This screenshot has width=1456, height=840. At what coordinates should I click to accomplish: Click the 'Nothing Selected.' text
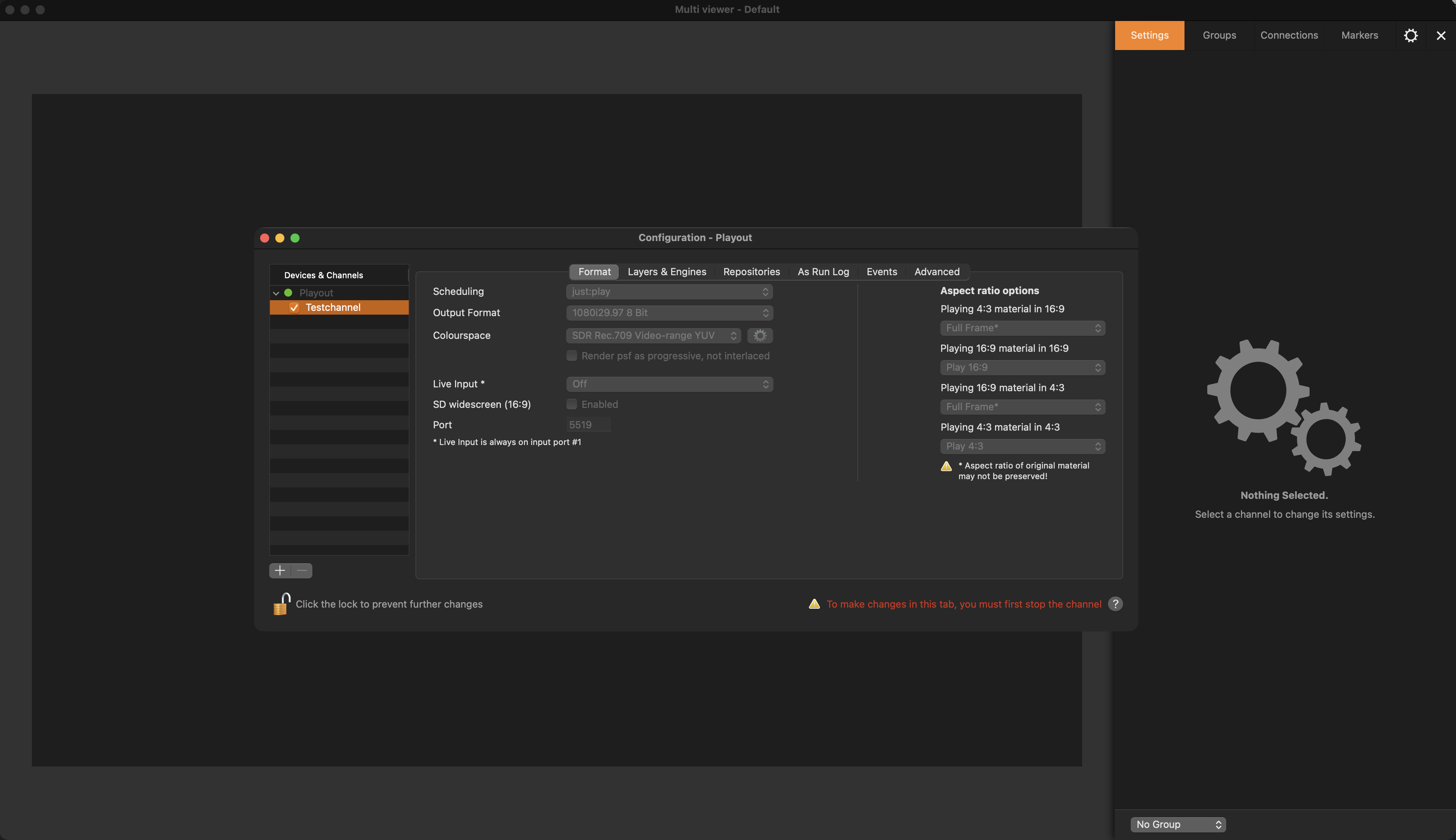click(x=1284, y=495)
